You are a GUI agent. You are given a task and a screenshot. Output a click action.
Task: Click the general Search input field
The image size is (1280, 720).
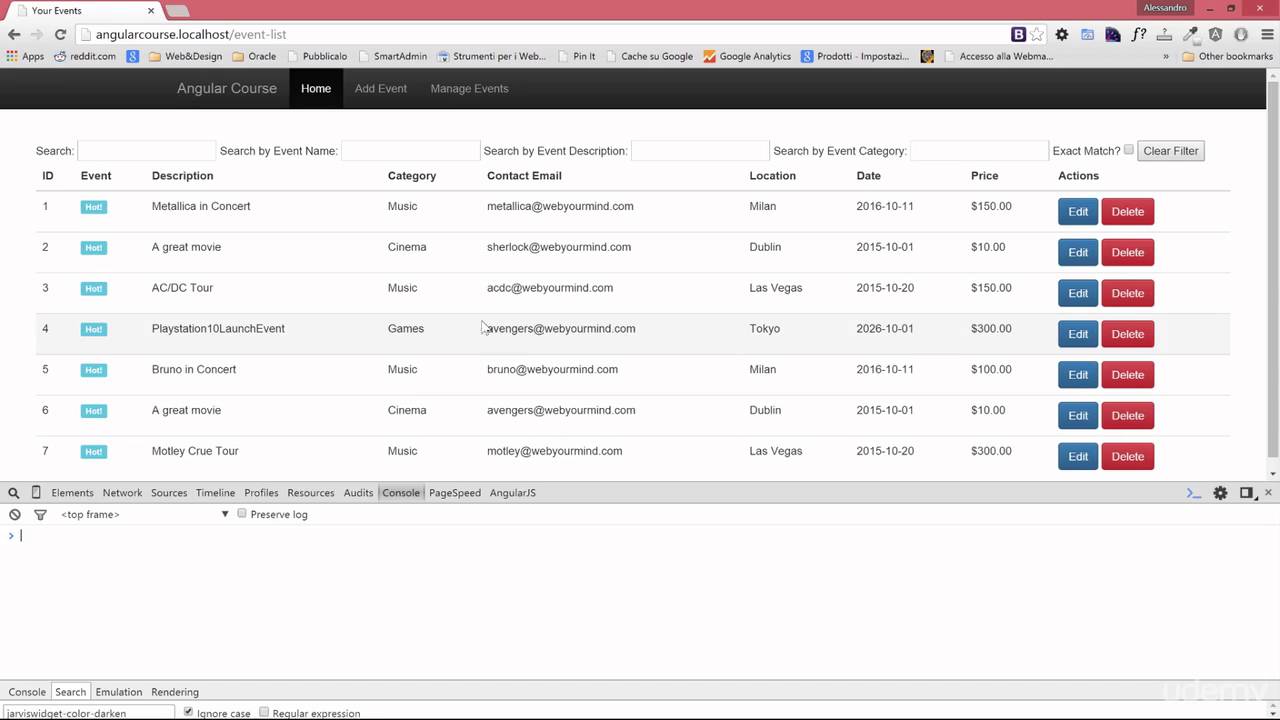[146, 151]
